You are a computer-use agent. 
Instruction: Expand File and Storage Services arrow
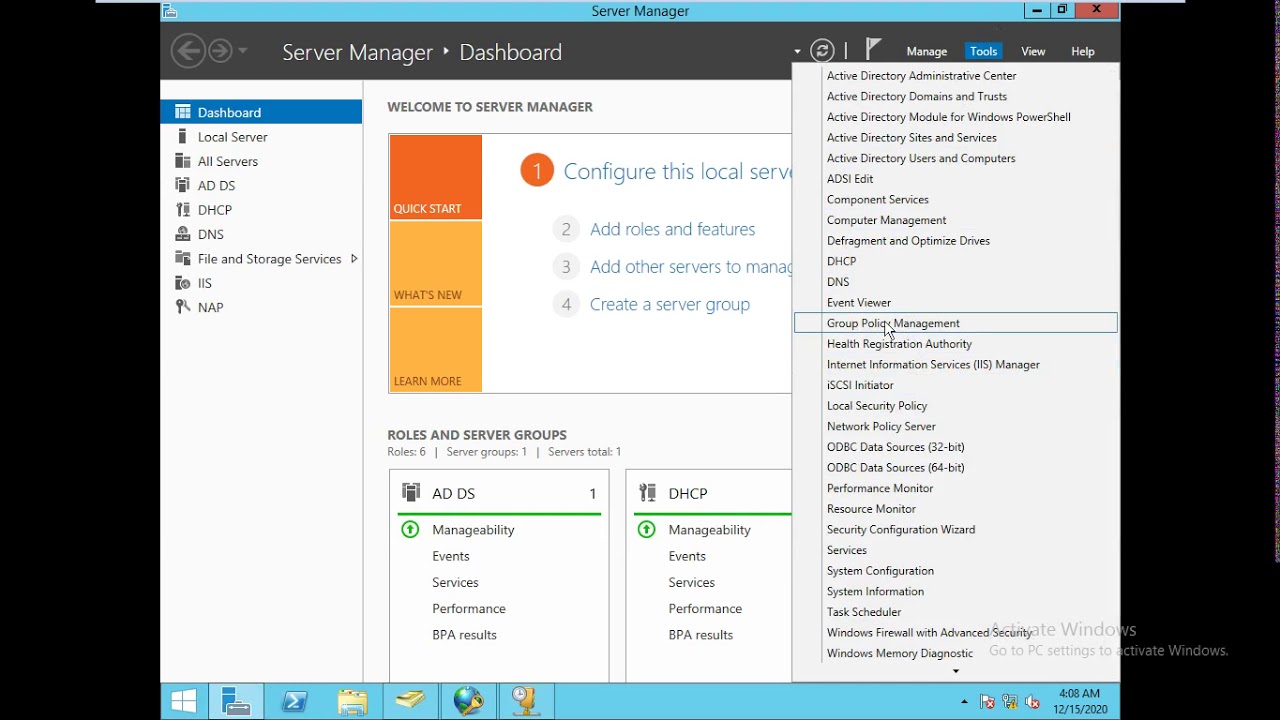pyautogui.click(x=354, y=258)
